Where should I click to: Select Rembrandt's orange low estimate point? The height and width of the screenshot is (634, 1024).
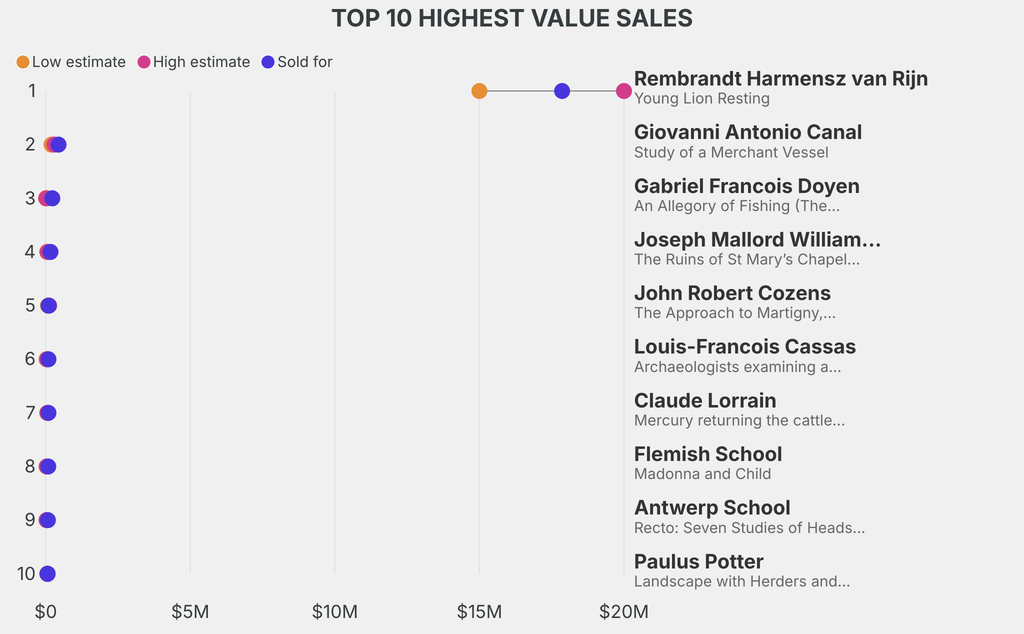pos(479,91)
